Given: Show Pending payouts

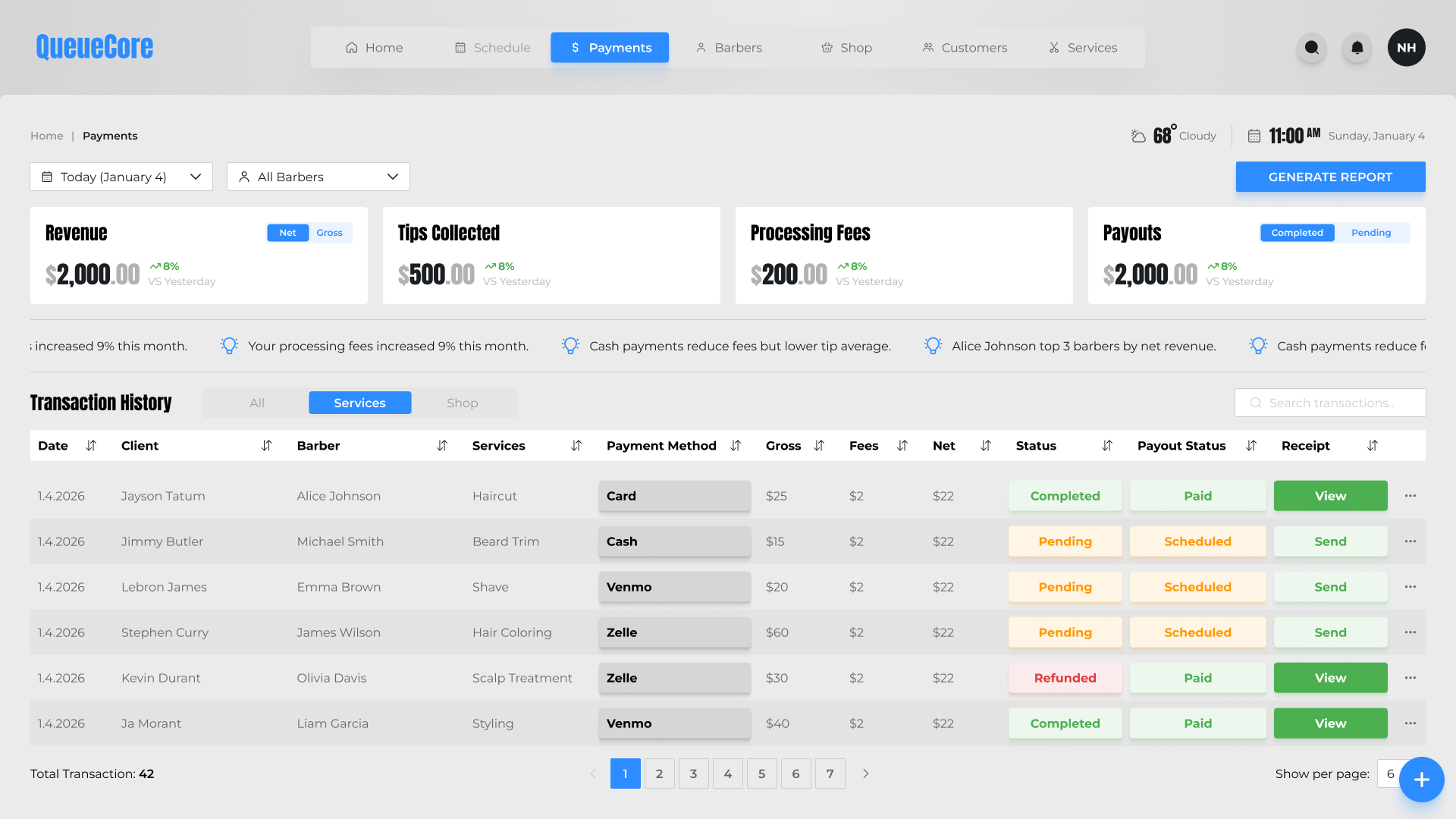Looking at the screenshot, I should pyautogui.click(x=1370, y=233).
